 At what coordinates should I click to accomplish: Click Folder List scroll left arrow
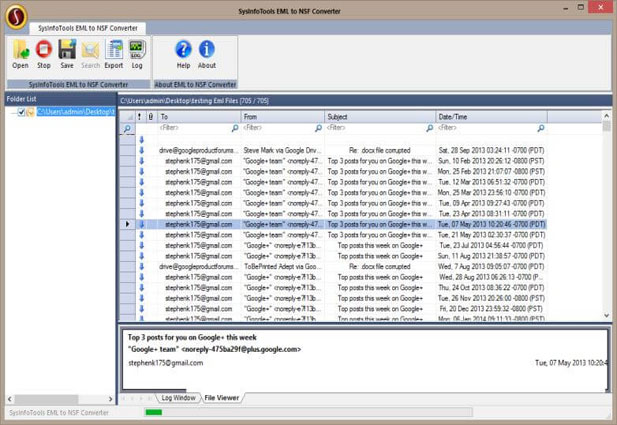9,399
